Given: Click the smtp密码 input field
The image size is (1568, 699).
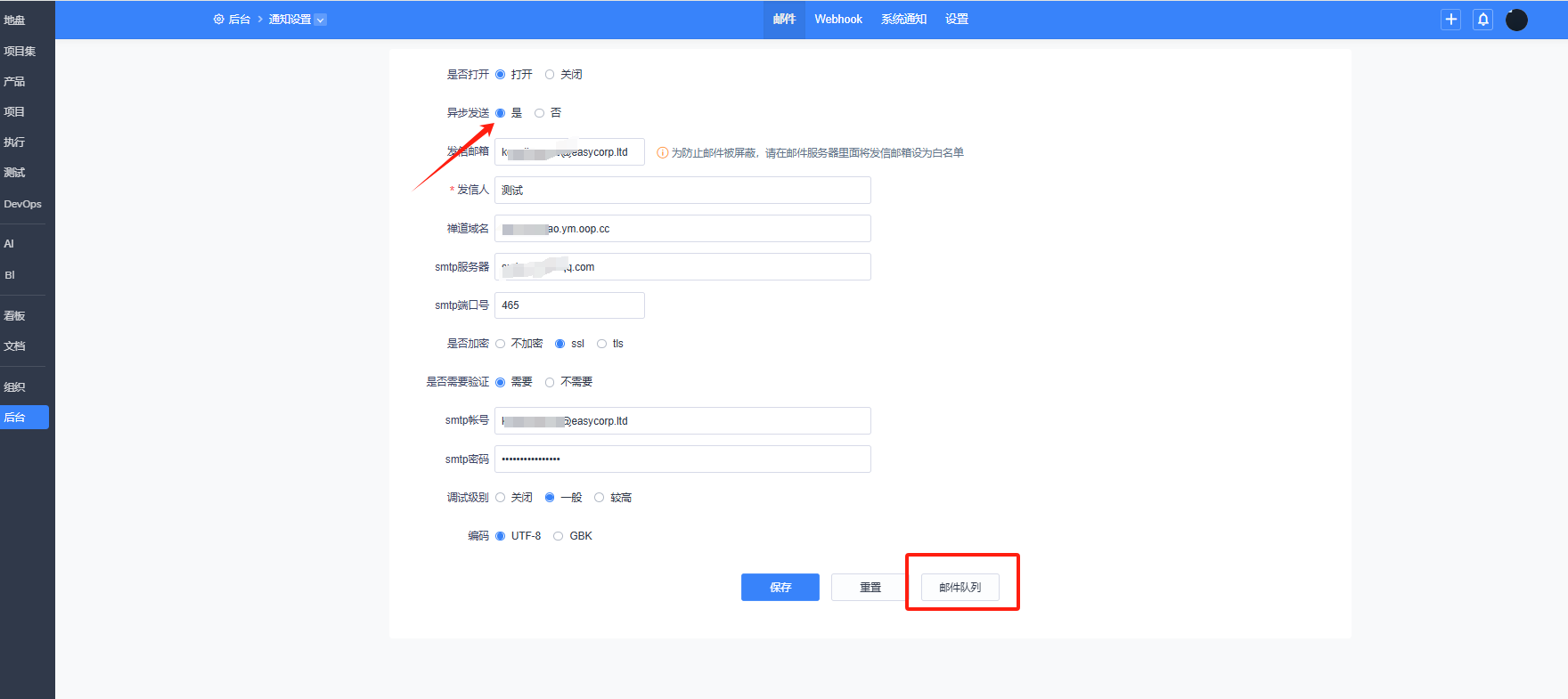Looking at the screenshot, I should [x=682, y=459].
